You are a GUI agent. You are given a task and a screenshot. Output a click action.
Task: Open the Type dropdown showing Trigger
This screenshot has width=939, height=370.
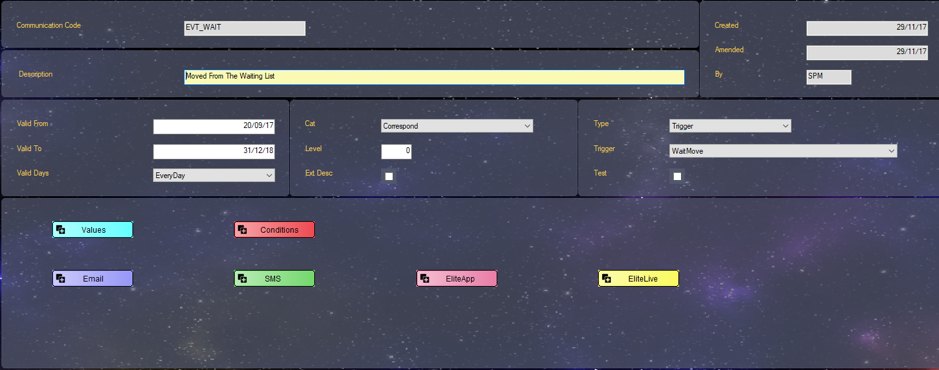coord(730,126)
